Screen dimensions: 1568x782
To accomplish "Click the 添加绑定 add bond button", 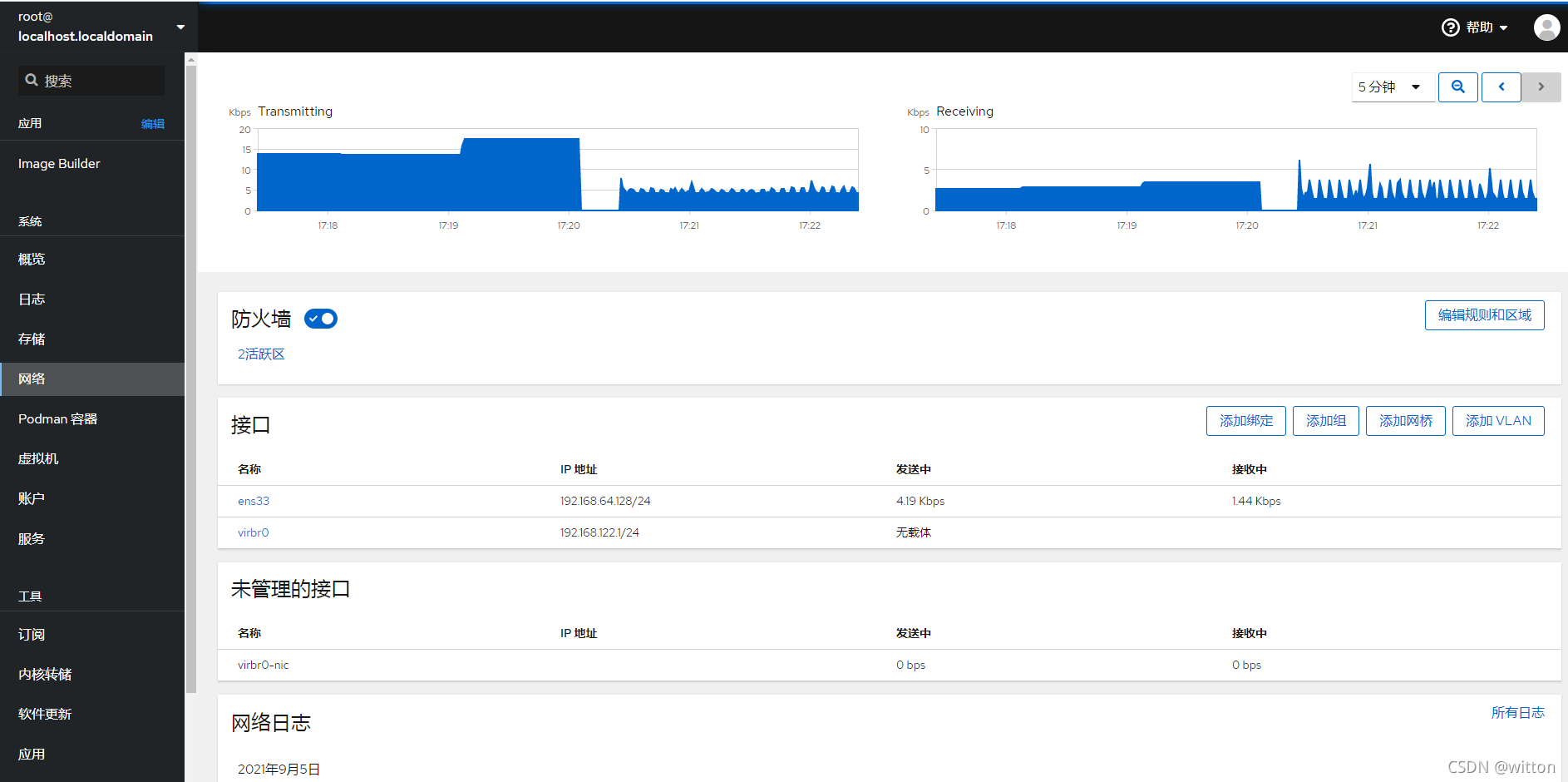I will 1245,421.
